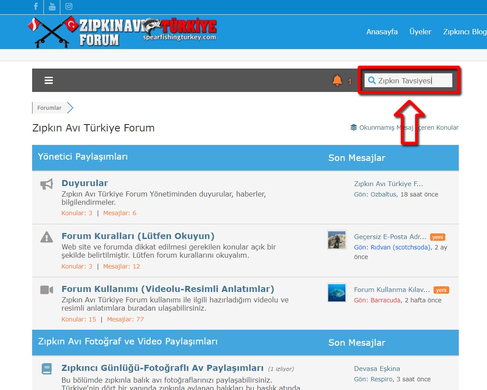
Task: Click the breadcrumb chevron after Forumlar
Action: coord(70,108)
